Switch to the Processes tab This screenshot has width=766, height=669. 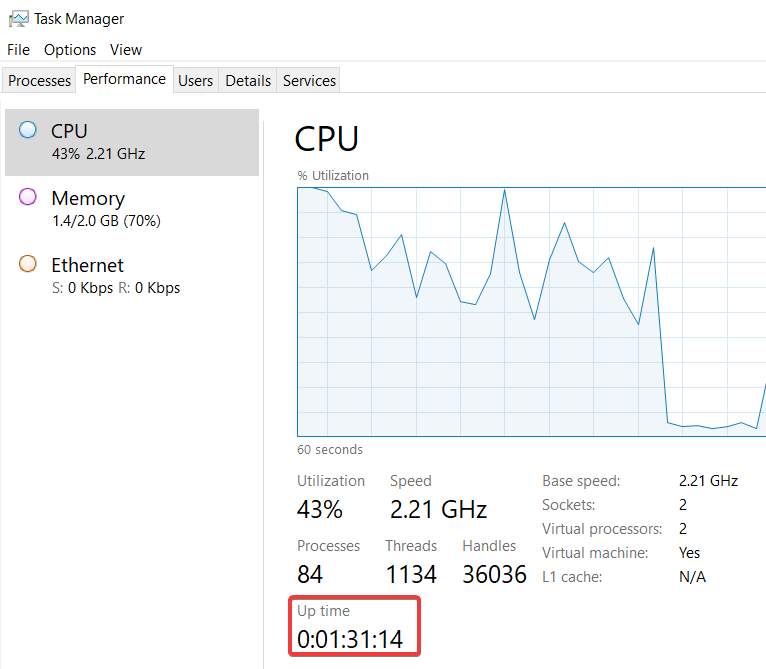[x=40, y=80]
